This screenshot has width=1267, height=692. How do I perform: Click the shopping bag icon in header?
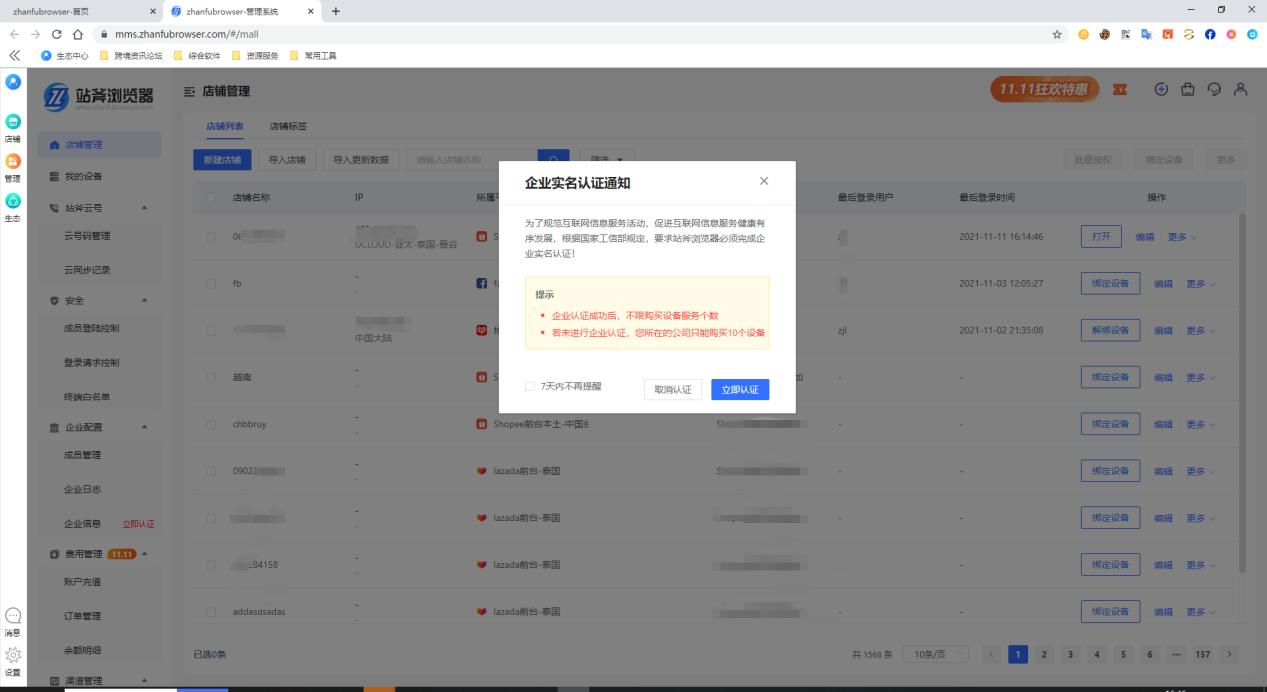[x=1188, y=89]
